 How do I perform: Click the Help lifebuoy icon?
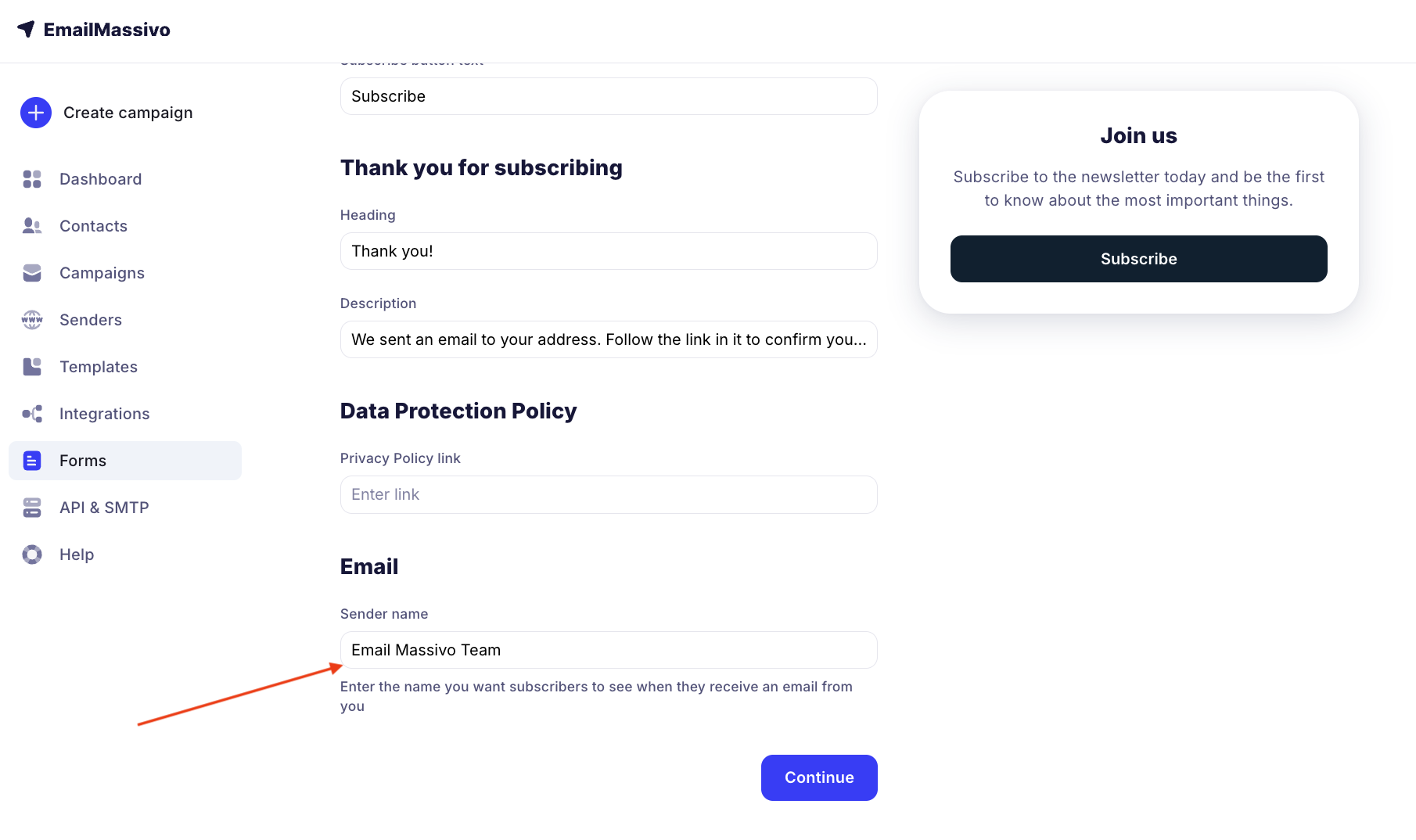[32, 555]
